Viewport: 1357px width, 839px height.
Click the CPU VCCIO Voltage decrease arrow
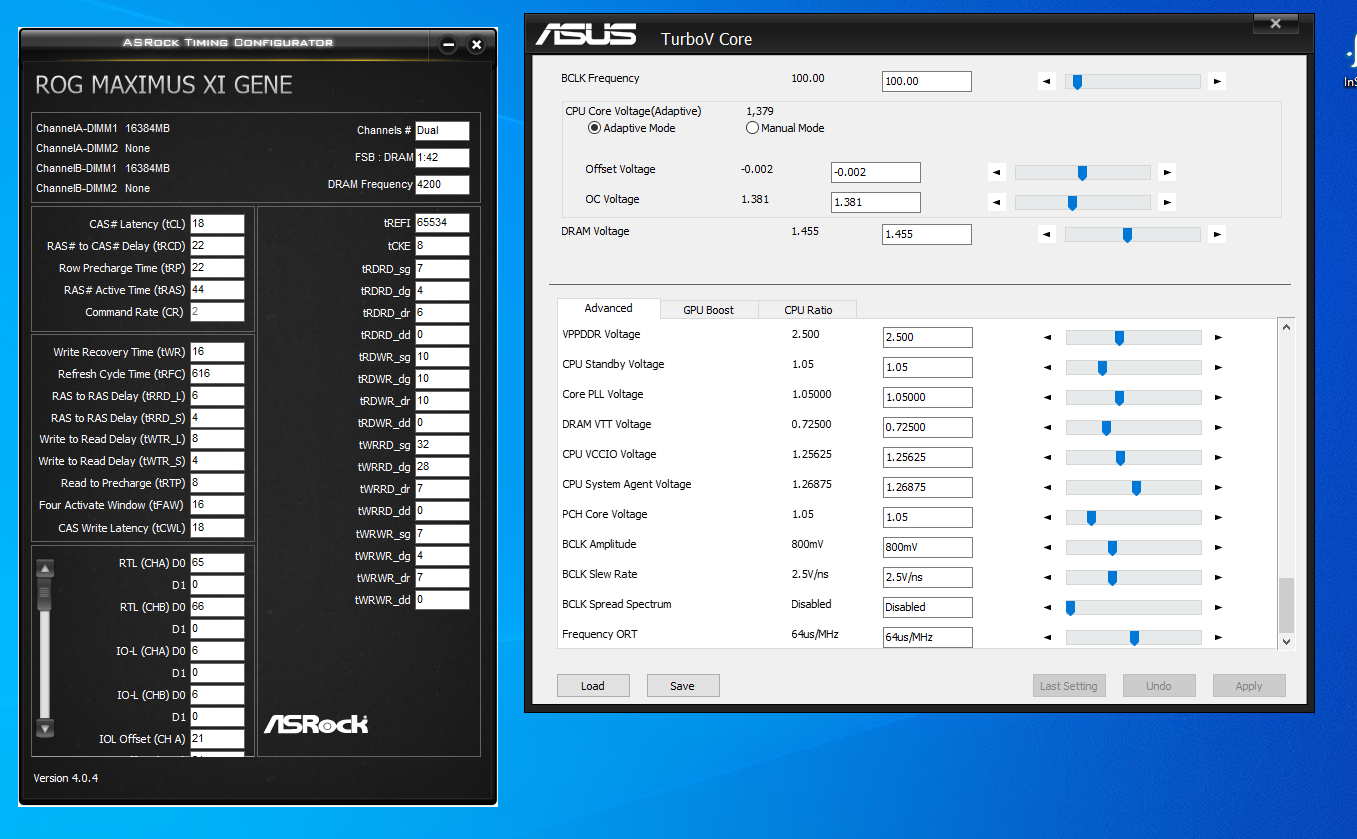tap(1047, 458)
